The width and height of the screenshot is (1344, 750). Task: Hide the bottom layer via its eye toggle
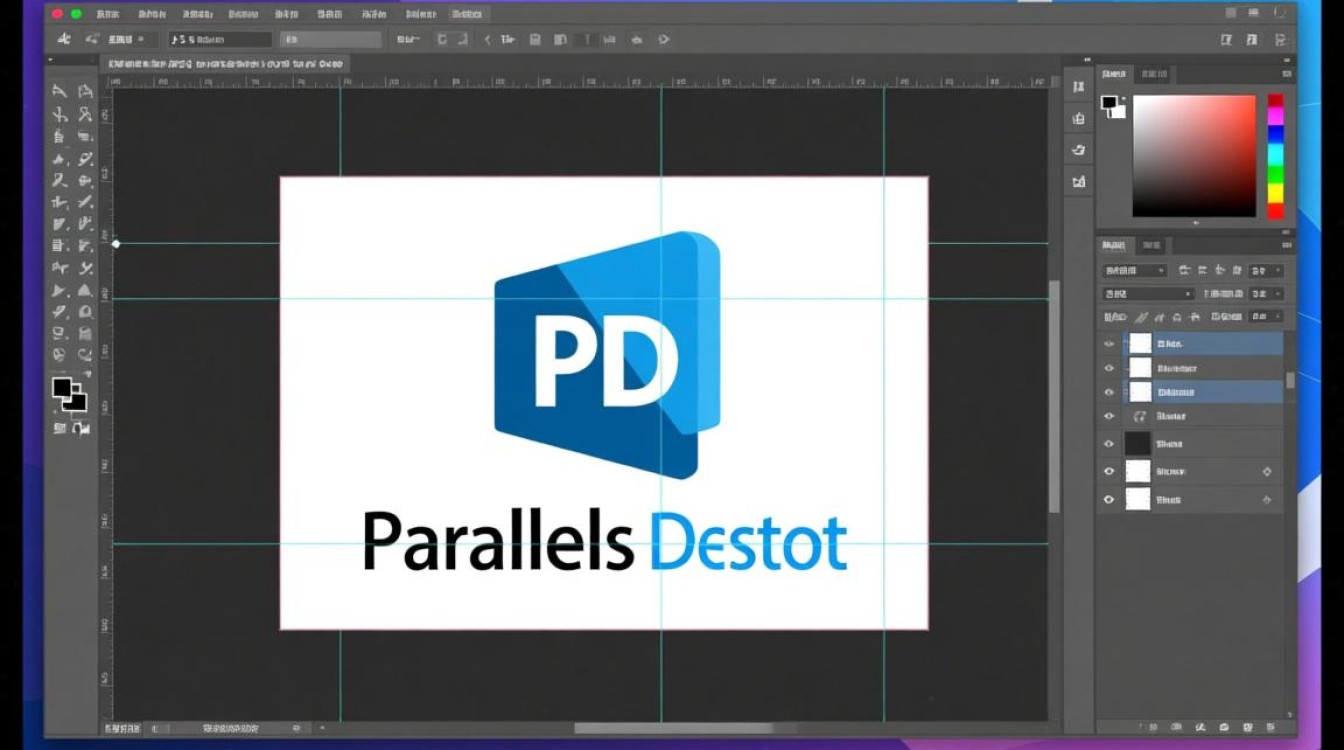click(x=1108, y=497)
